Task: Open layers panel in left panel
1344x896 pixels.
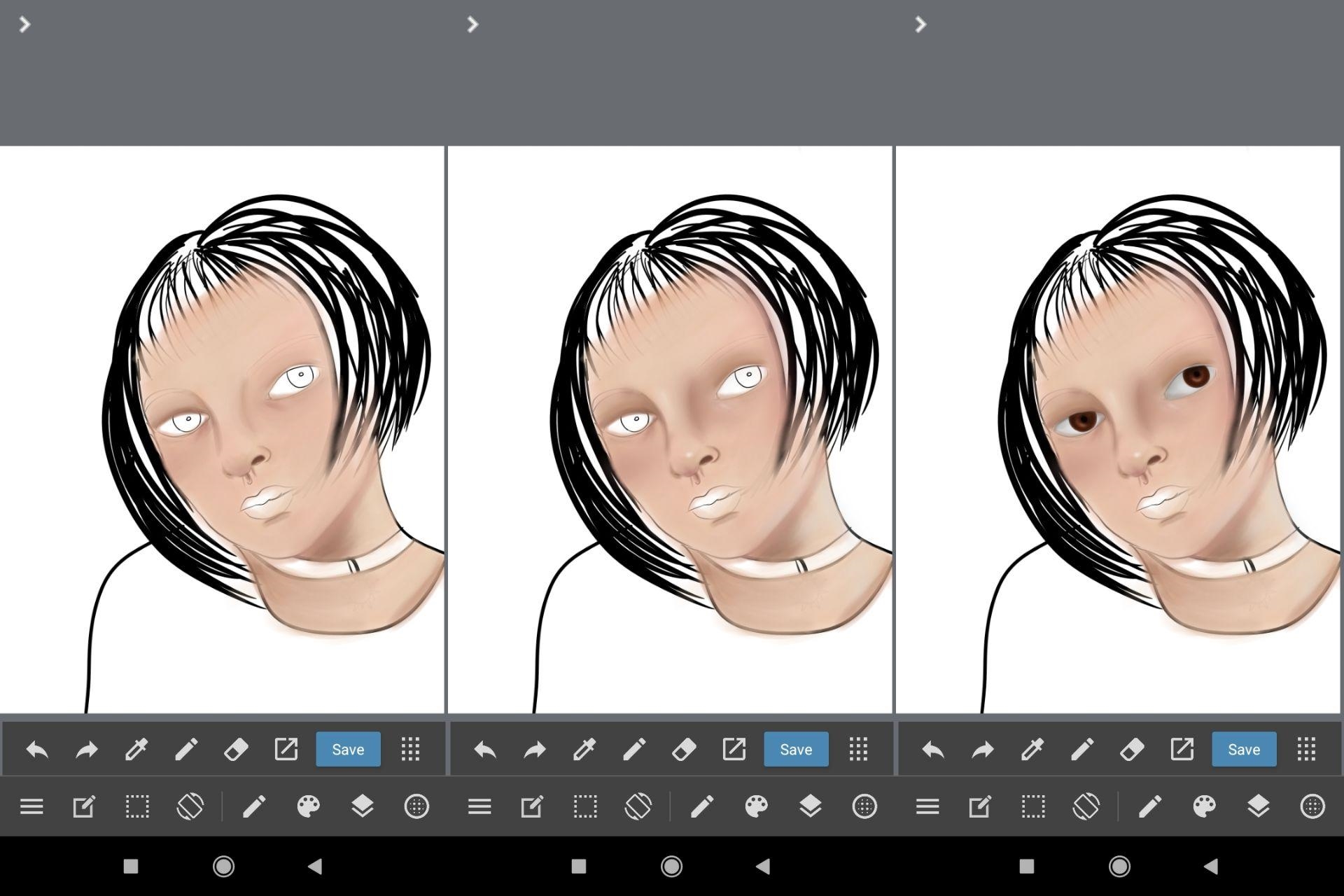Action: (363, 806)
